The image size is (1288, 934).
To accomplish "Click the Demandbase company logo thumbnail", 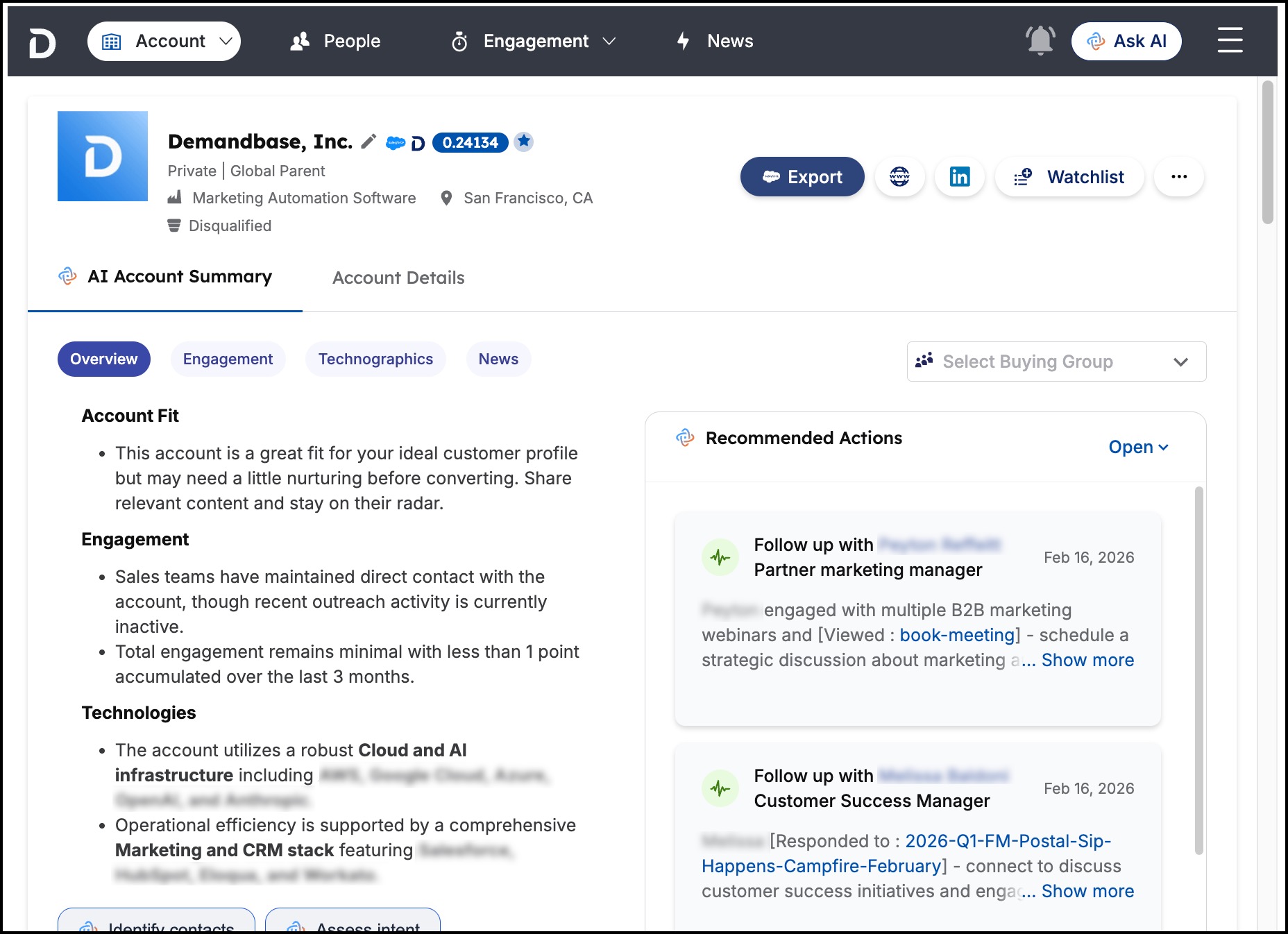I will [103, 156].
